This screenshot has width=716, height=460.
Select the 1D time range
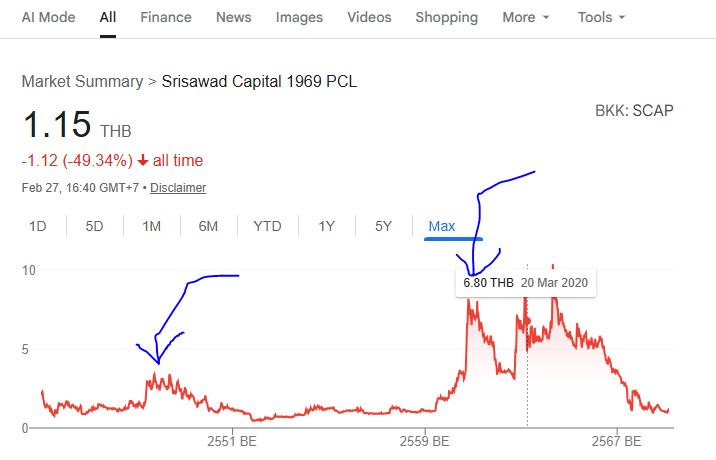(37, 226)
